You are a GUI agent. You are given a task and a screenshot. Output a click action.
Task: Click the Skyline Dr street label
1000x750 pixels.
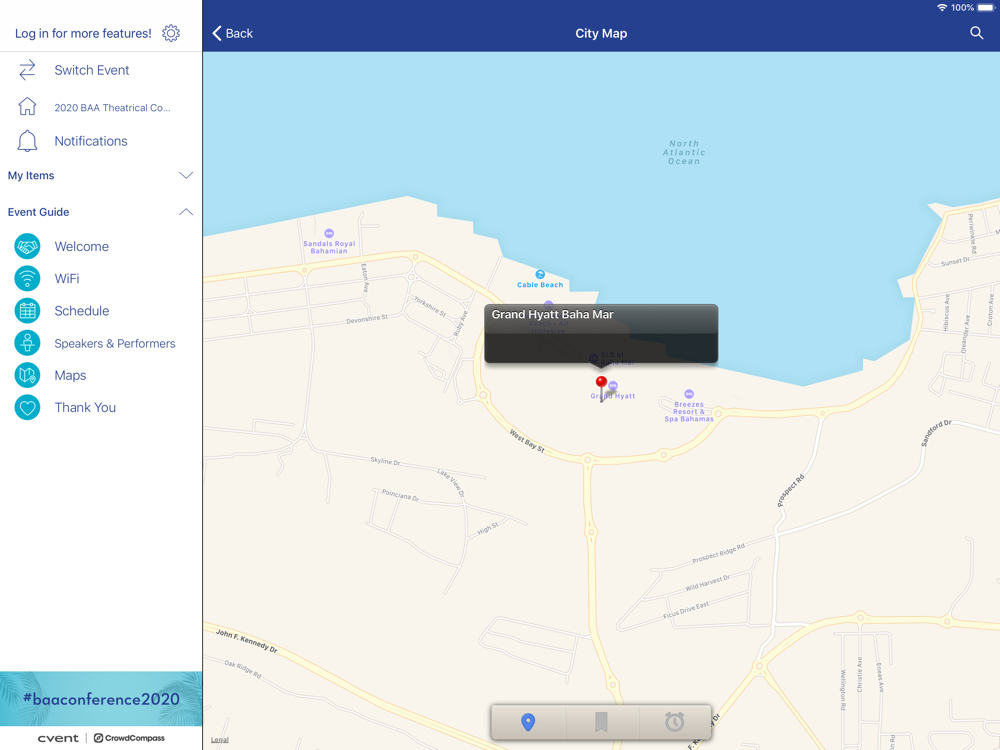(x=385, y=460)
